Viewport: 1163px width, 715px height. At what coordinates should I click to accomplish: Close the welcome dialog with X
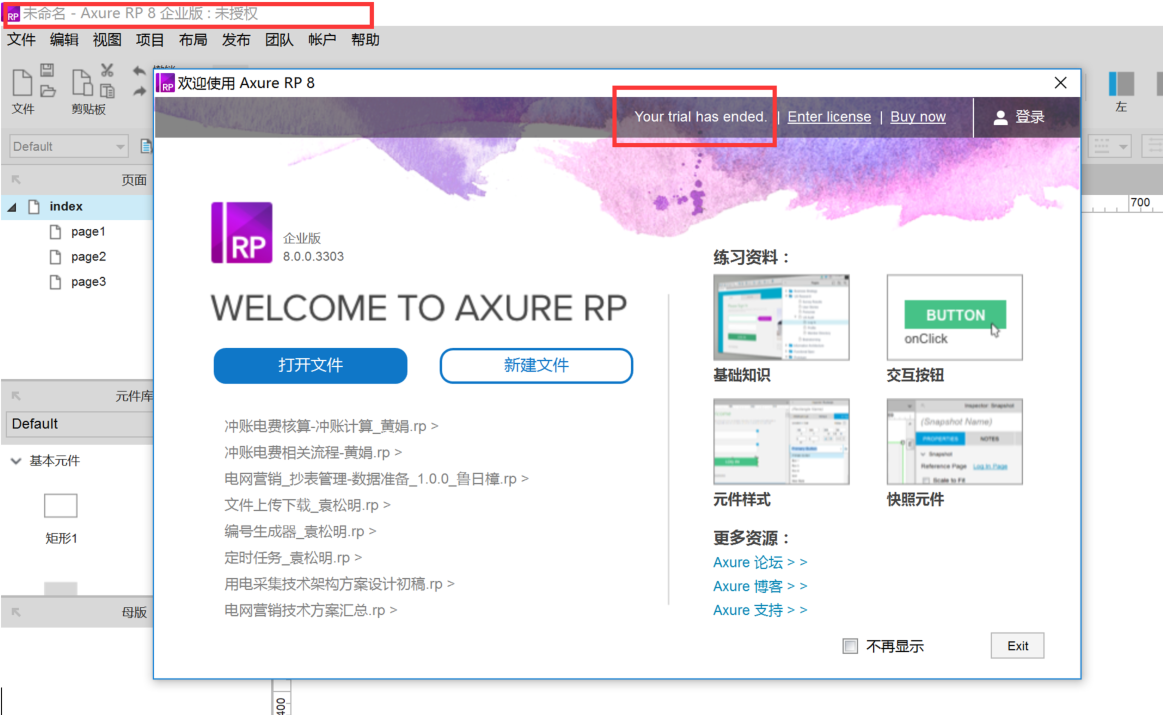(x=1061, y=82)
